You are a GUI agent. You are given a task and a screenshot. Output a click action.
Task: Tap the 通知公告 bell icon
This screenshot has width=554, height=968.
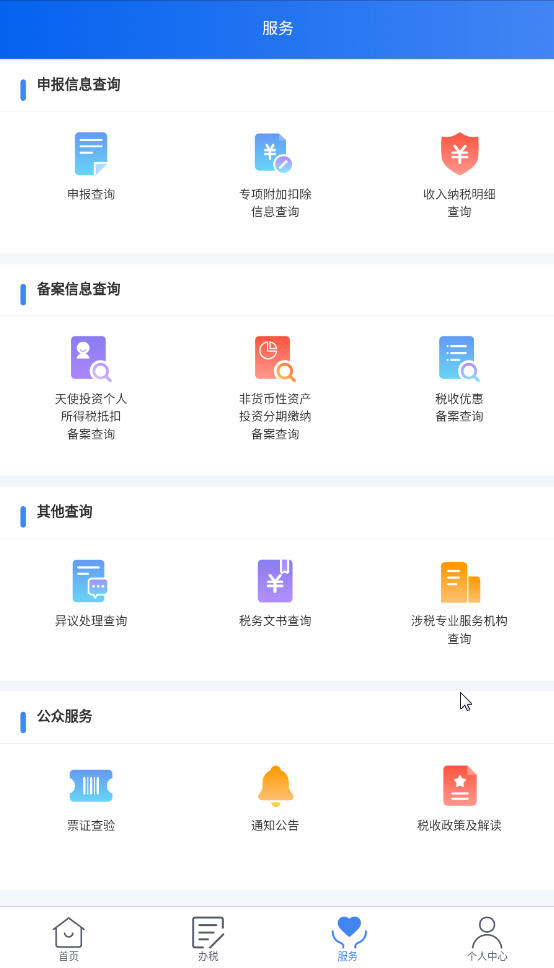(x=275, y=785)
